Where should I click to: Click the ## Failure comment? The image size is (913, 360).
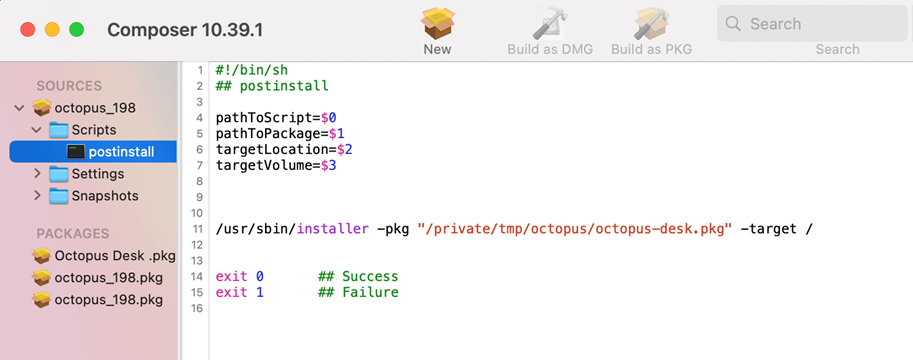[x=358, y=292]
